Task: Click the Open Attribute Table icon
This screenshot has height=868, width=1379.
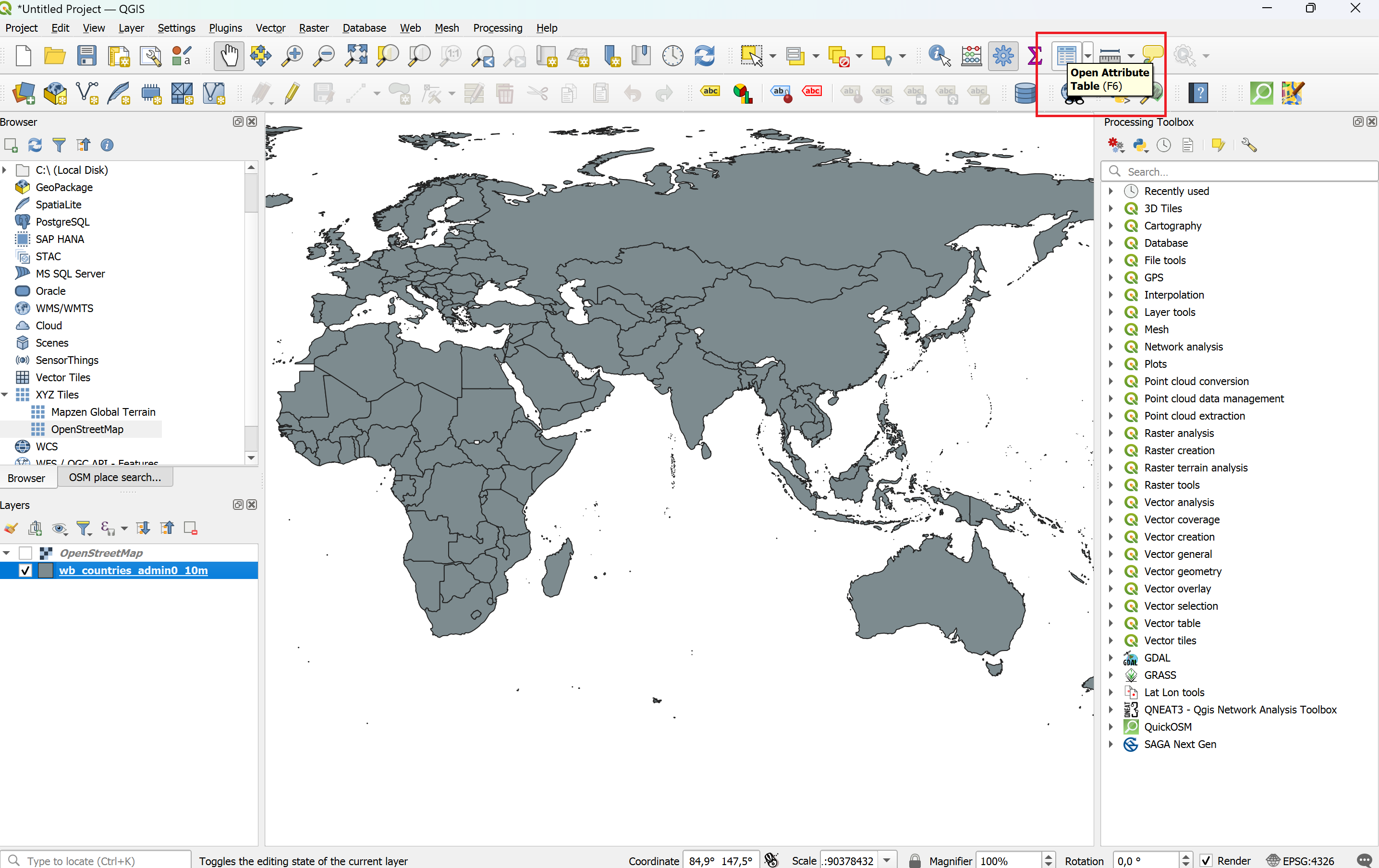Action: (x=1066, y=56)
